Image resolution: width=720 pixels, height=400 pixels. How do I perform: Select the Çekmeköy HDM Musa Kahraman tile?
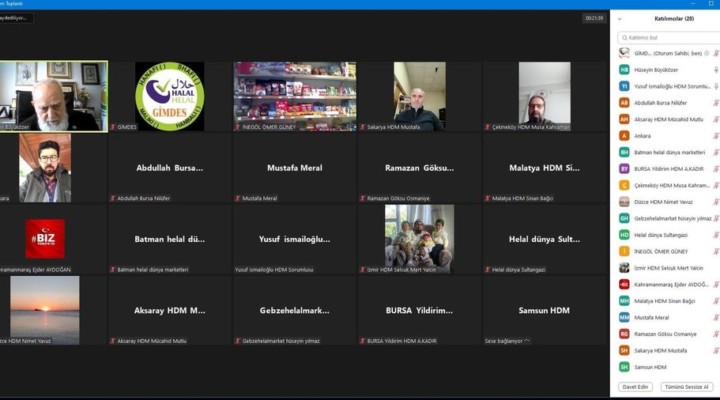point(545,96)
